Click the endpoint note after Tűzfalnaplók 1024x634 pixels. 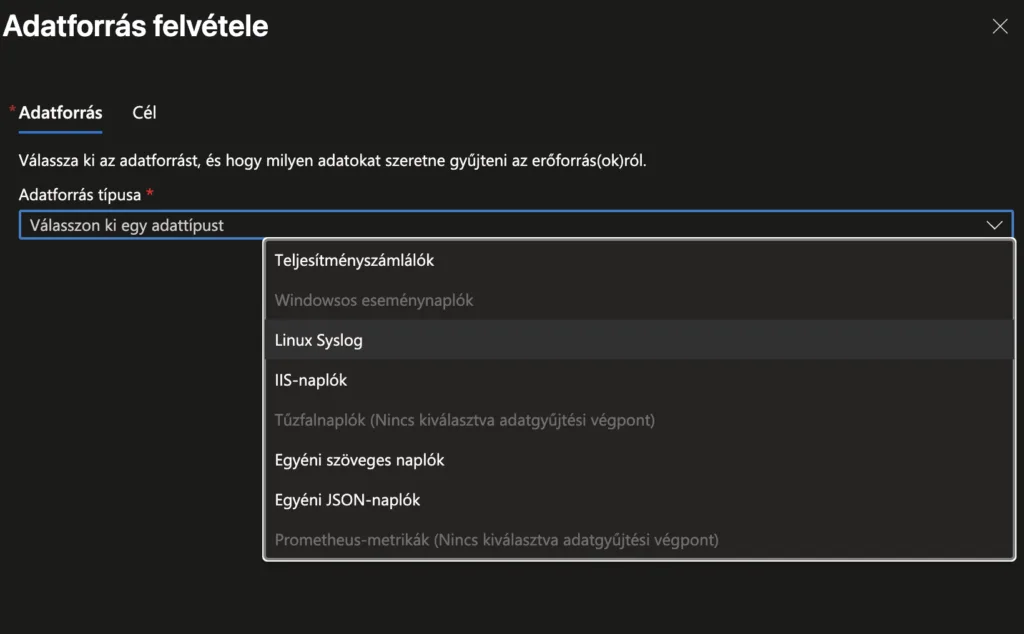pyautogui.click(x=512, y=420)
